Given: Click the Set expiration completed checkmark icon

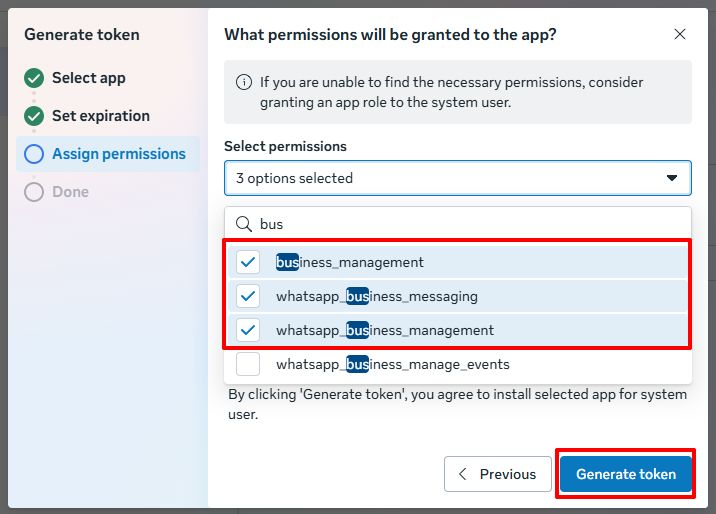Looking at the screenshot, I should click(x=34, y=116).
